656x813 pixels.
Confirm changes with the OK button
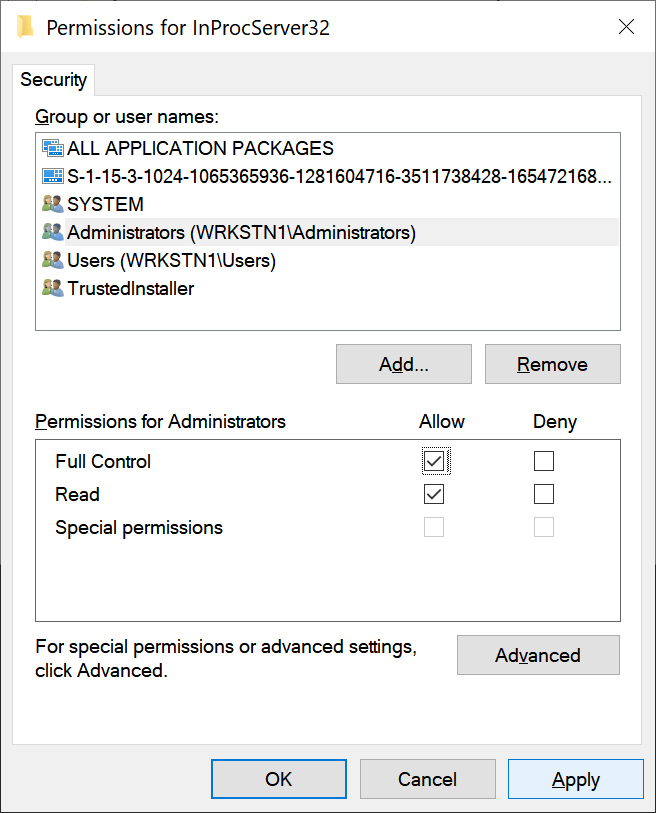[x=279, y=779]
